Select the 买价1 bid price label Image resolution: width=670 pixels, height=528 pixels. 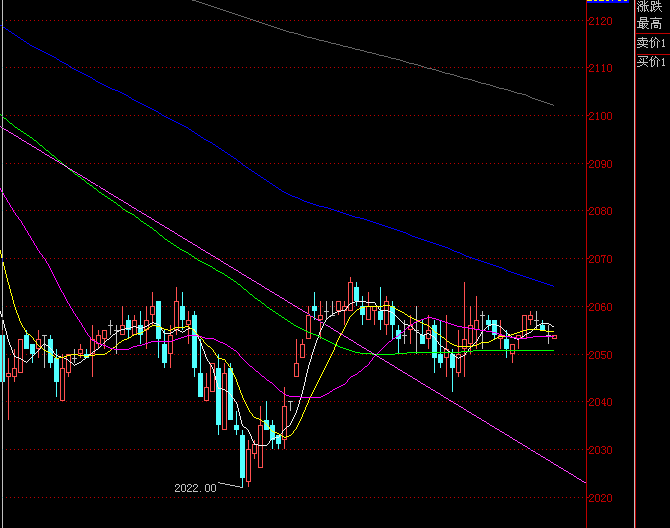pyautogui.click(x=651, y=62)
